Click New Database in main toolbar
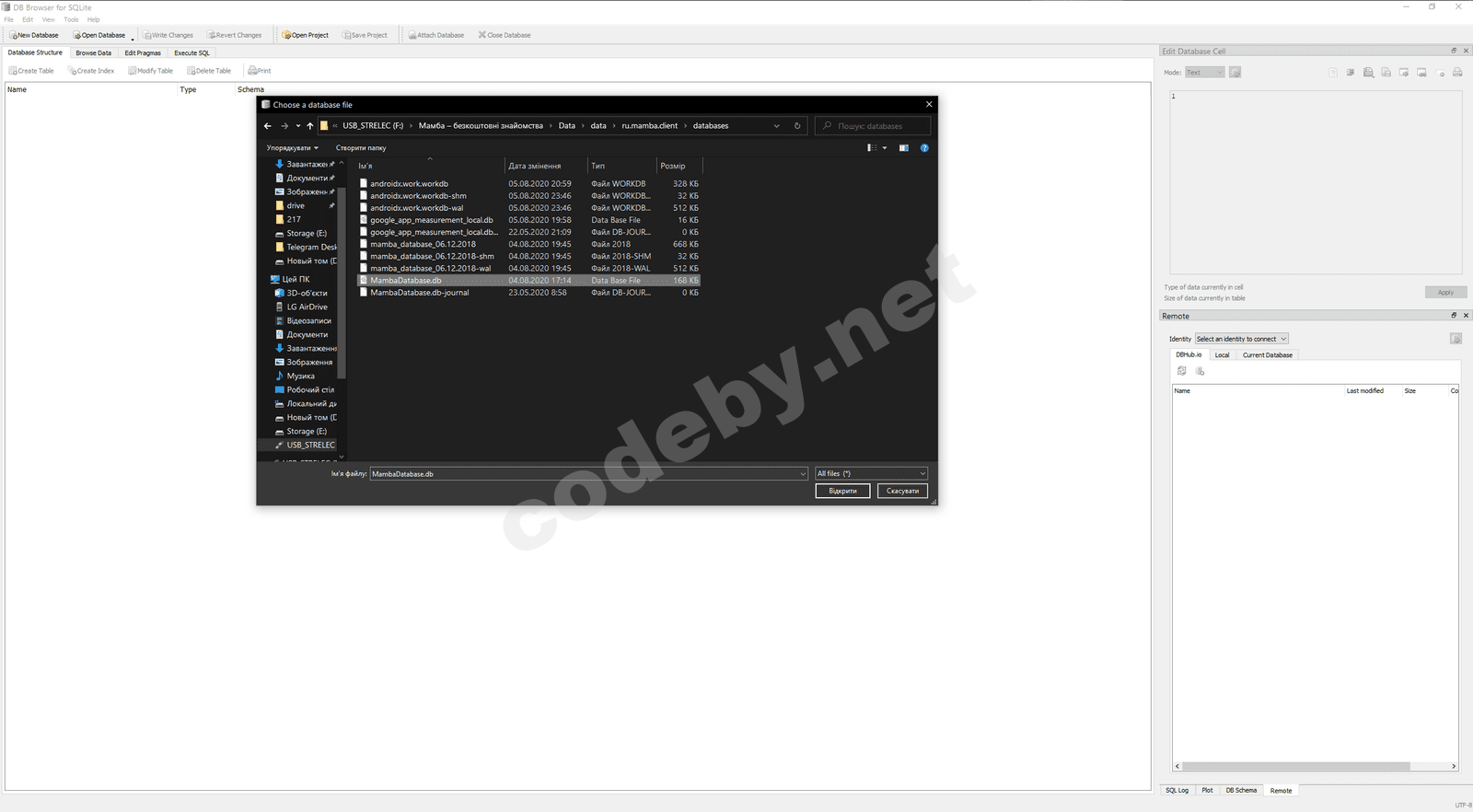The width and height of the screenshot is (1473, 812). coord(34,35)
